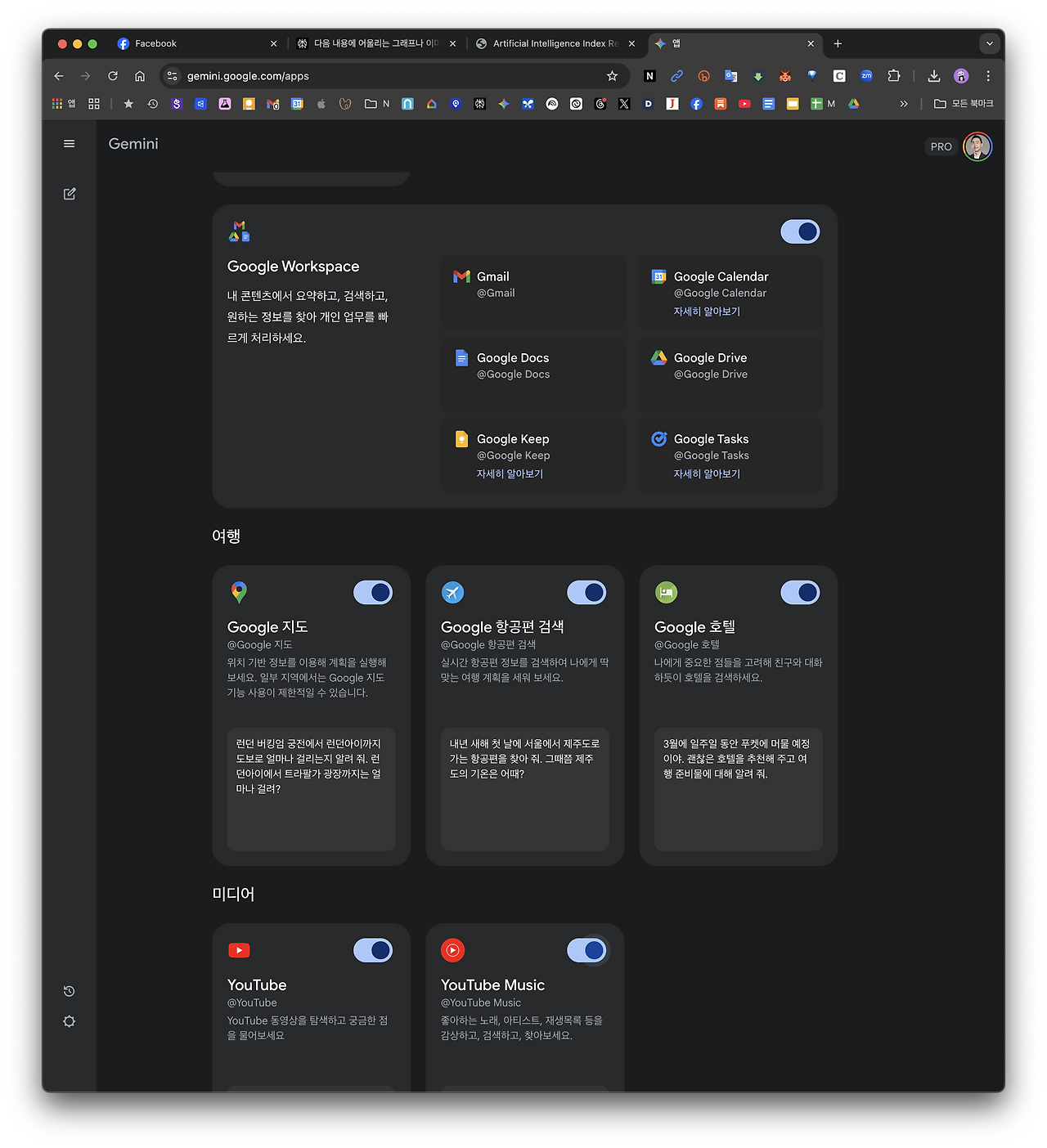
Task: Try the 서울에서 제주도 flight example prompt
Action: pos(524,789)
